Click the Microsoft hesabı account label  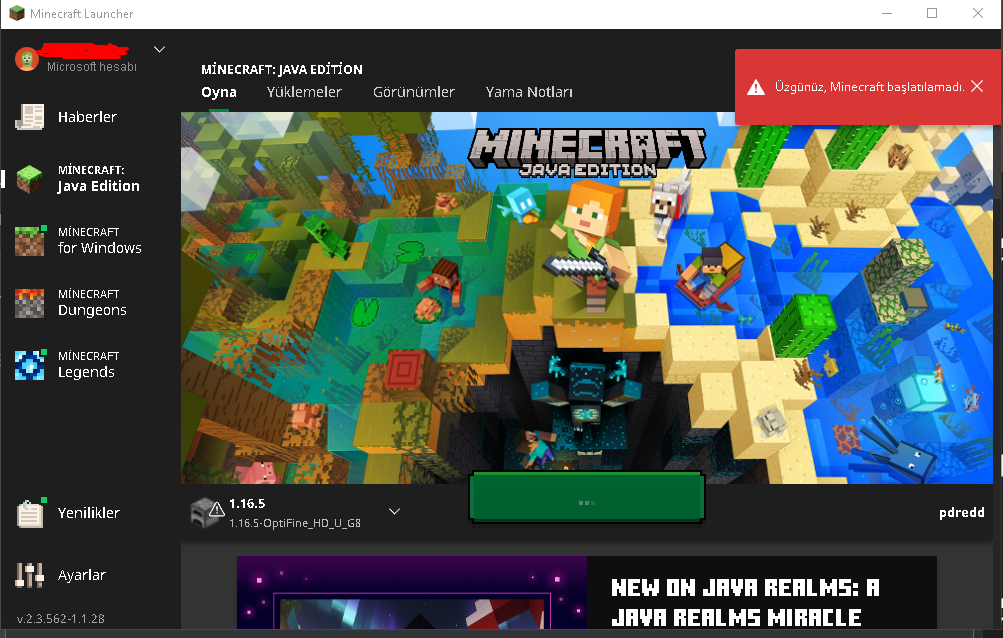pos(92,67)
